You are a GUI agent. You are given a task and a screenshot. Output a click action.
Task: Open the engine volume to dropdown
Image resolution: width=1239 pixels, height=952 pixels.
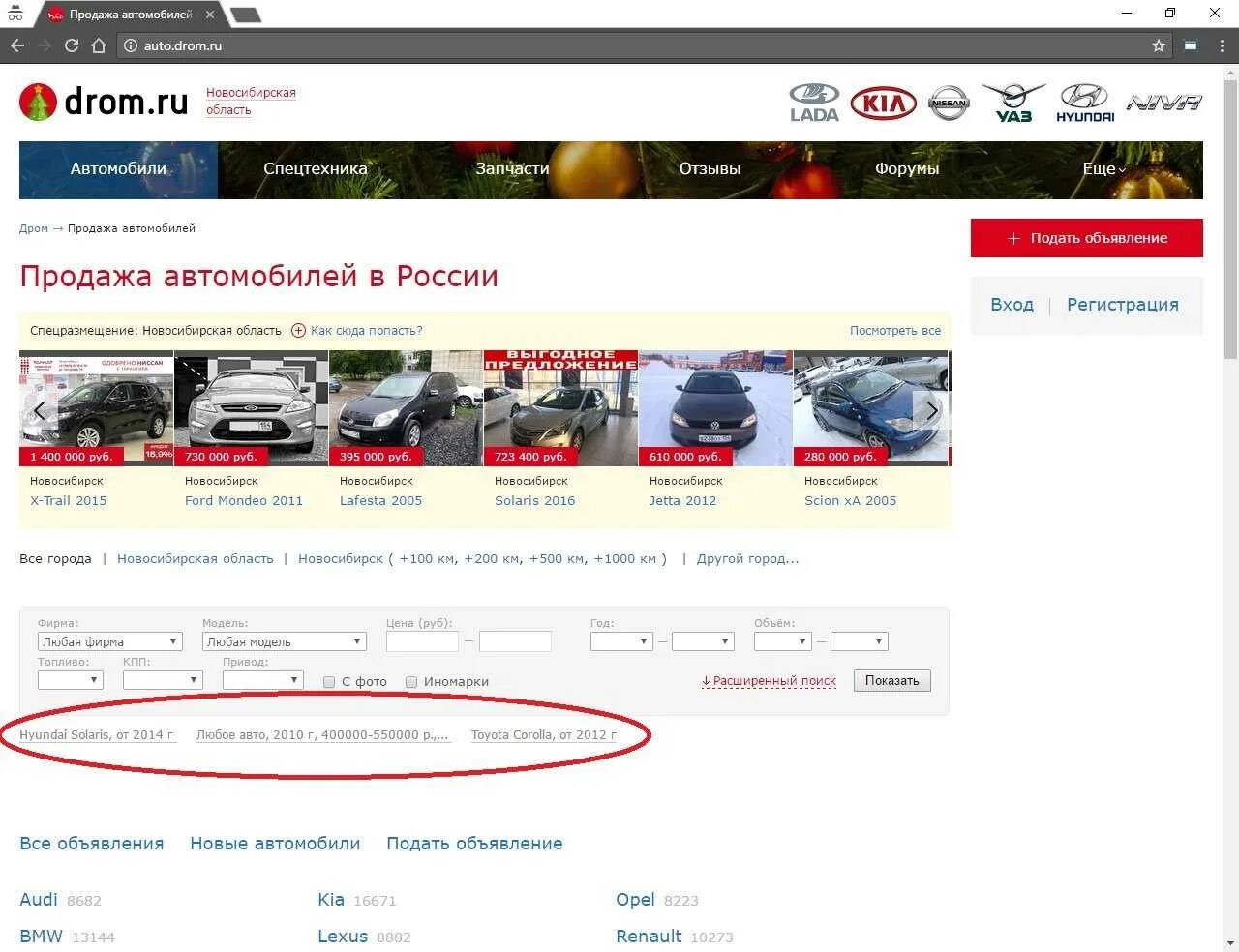click(x=859, y=641)
